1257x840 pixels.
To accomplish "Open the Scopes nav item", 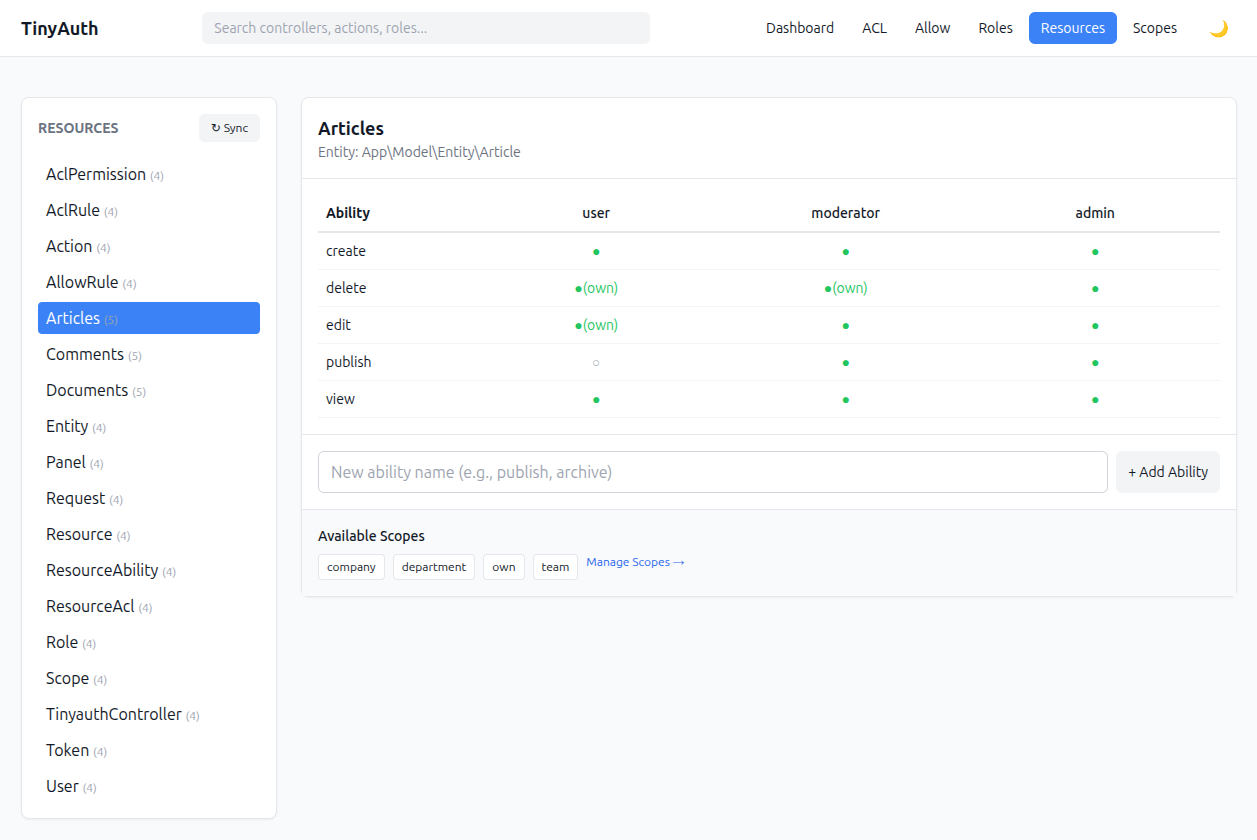I will (x=1154, y=28).
